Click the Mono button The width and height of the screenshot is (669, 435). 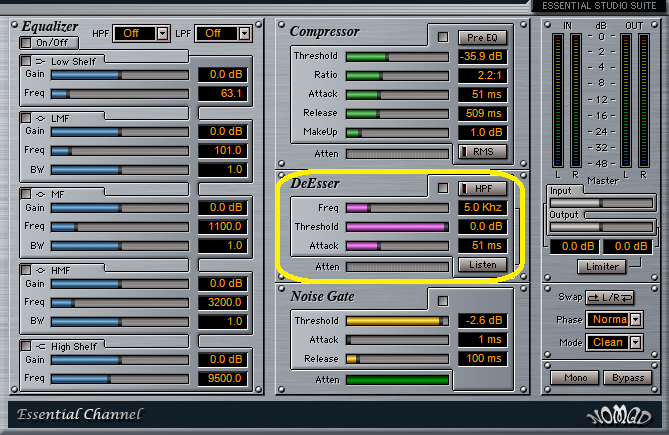(575, 378)
